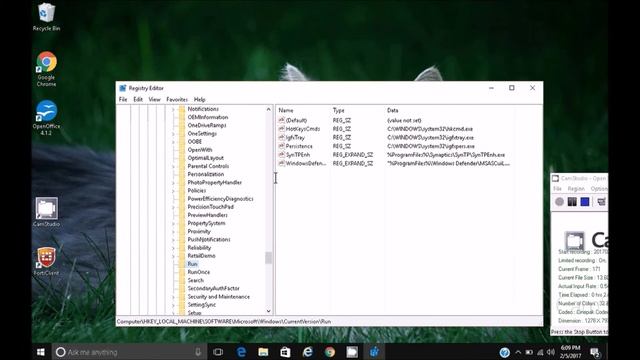Launch Google Chrome from the desktop
This screenshot has height=360, width=640.
pyautogui.click(x=46, y=69)
